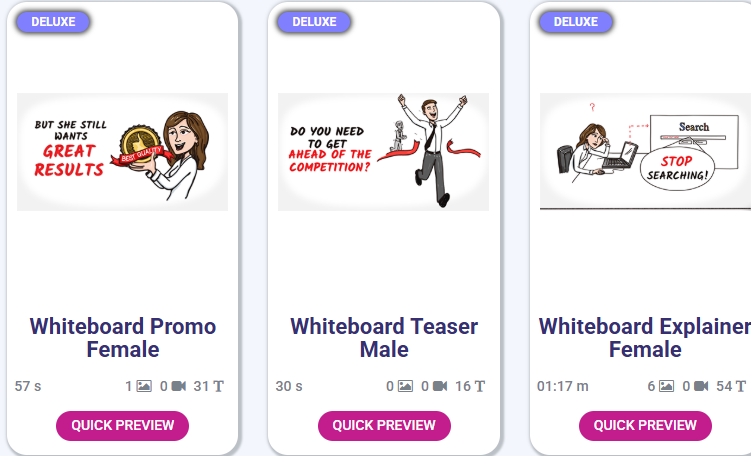Click Deluxe badge on Whiteboard Teaser Male card
This screenshot has height=456, width=751.
[314, 22]
